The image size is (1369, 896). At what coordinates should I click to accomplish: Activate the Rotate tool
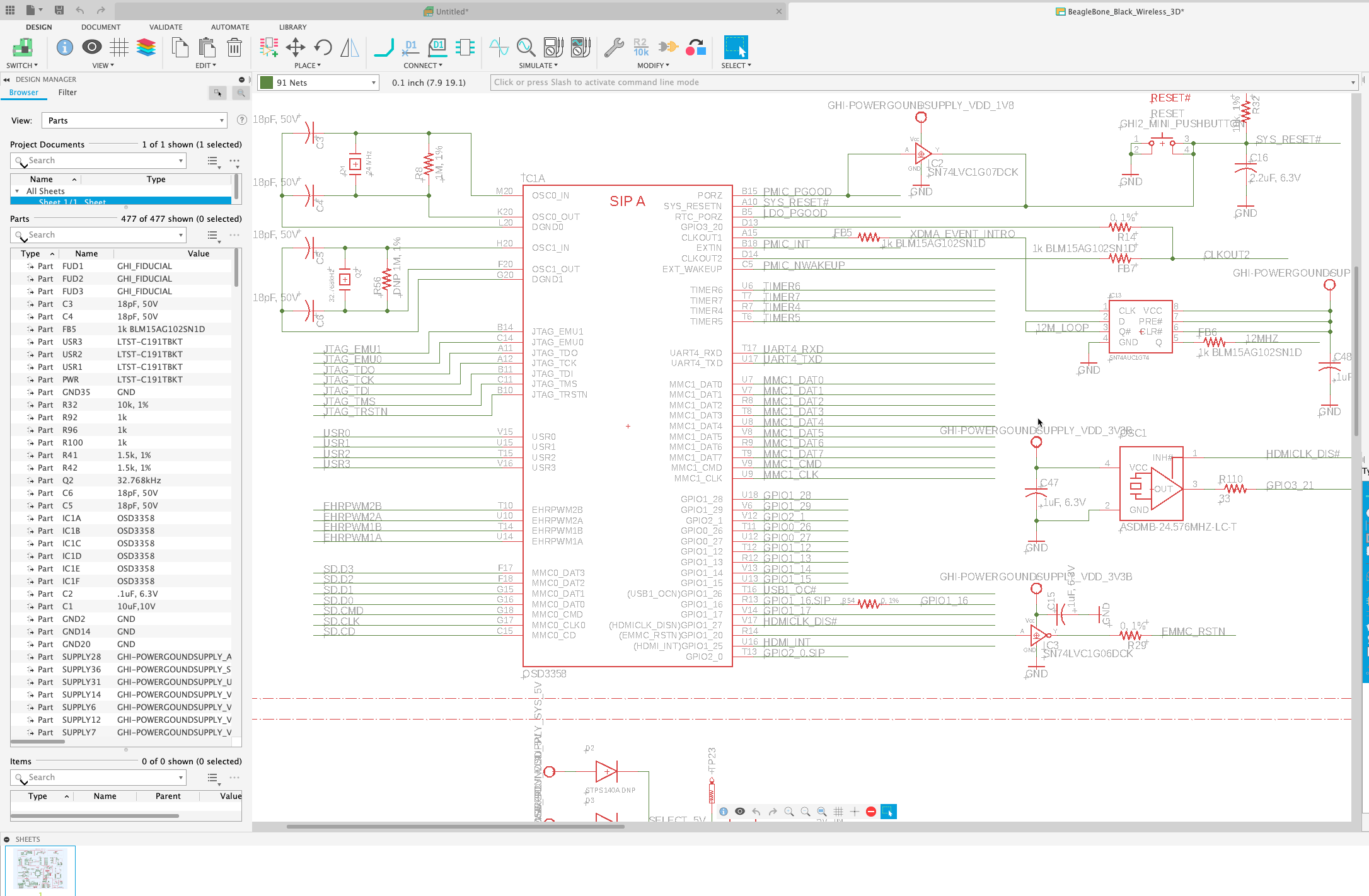pos(323,47)
